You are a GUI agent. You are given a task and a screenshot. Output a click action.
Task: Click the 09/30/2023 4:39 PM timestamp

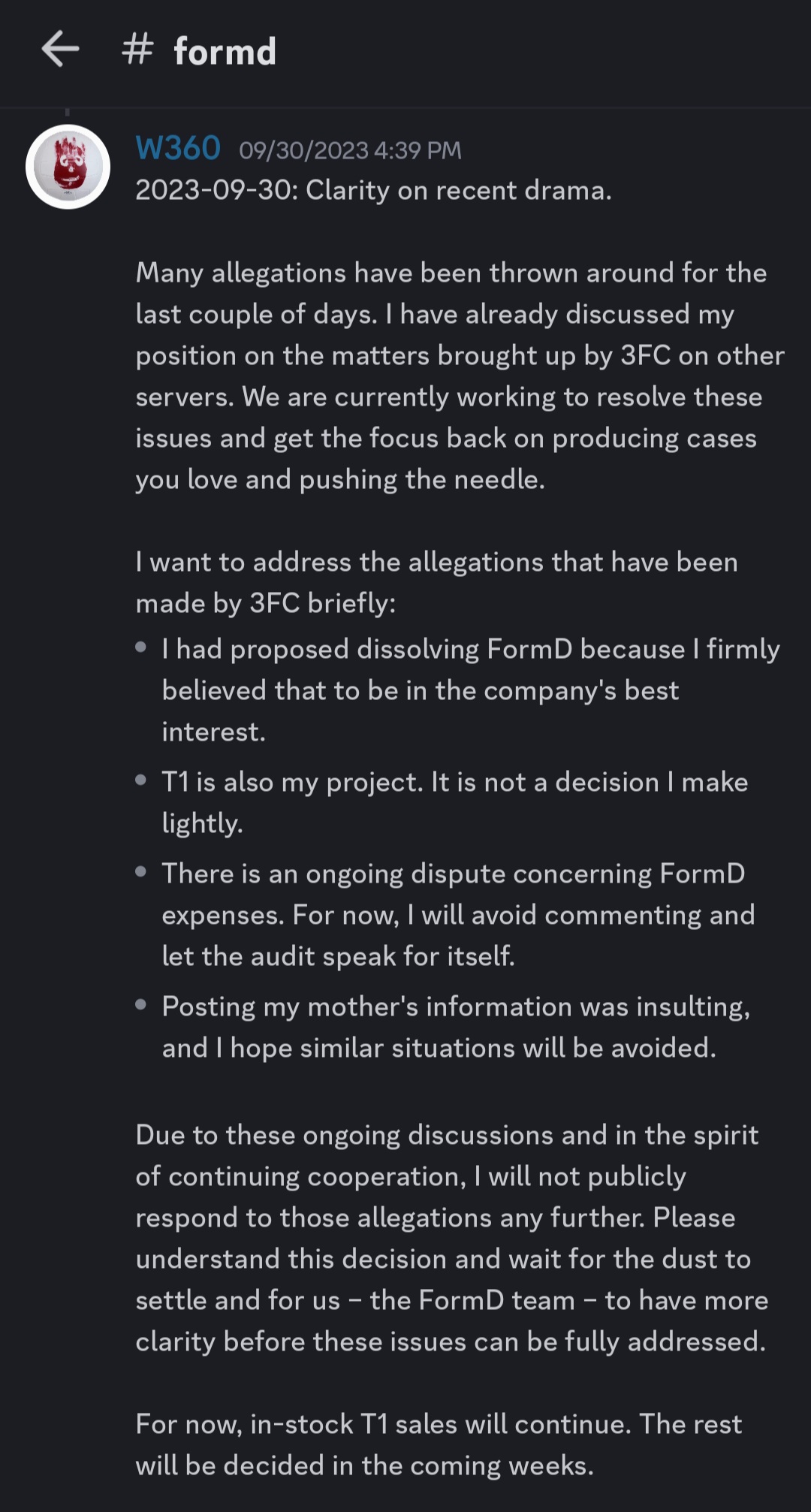pyautogui.click(x=350, y=150)
